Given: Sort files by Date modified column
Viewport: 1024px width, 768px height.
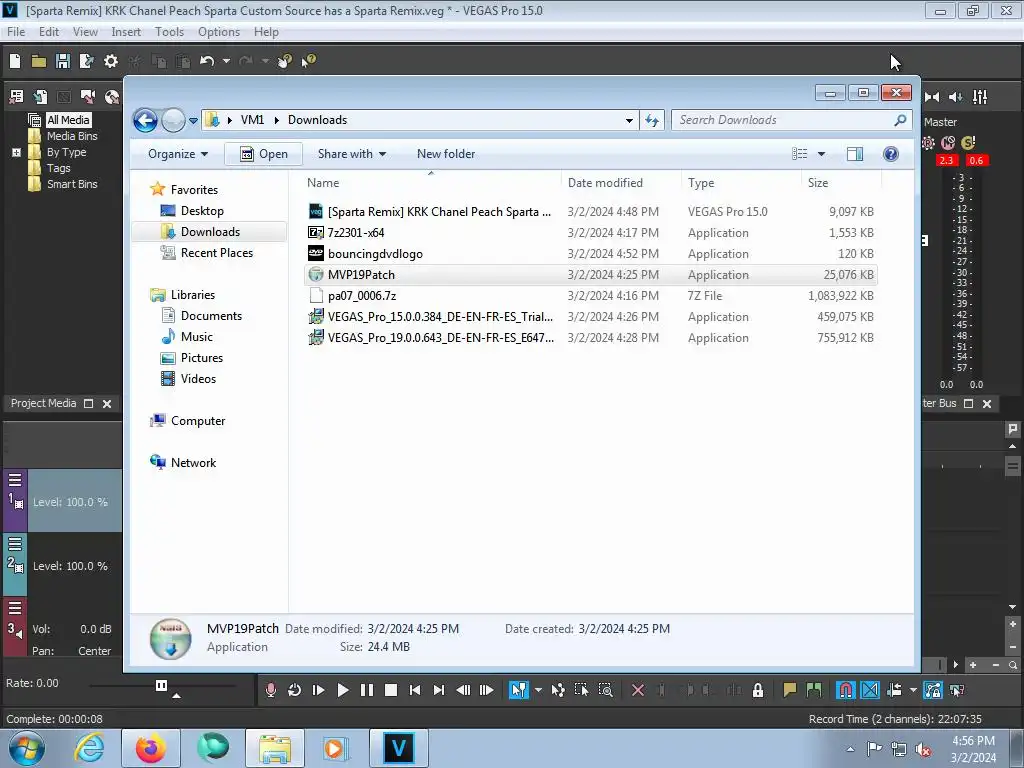Looking at the screenshot, I should (x=620, y=184).
